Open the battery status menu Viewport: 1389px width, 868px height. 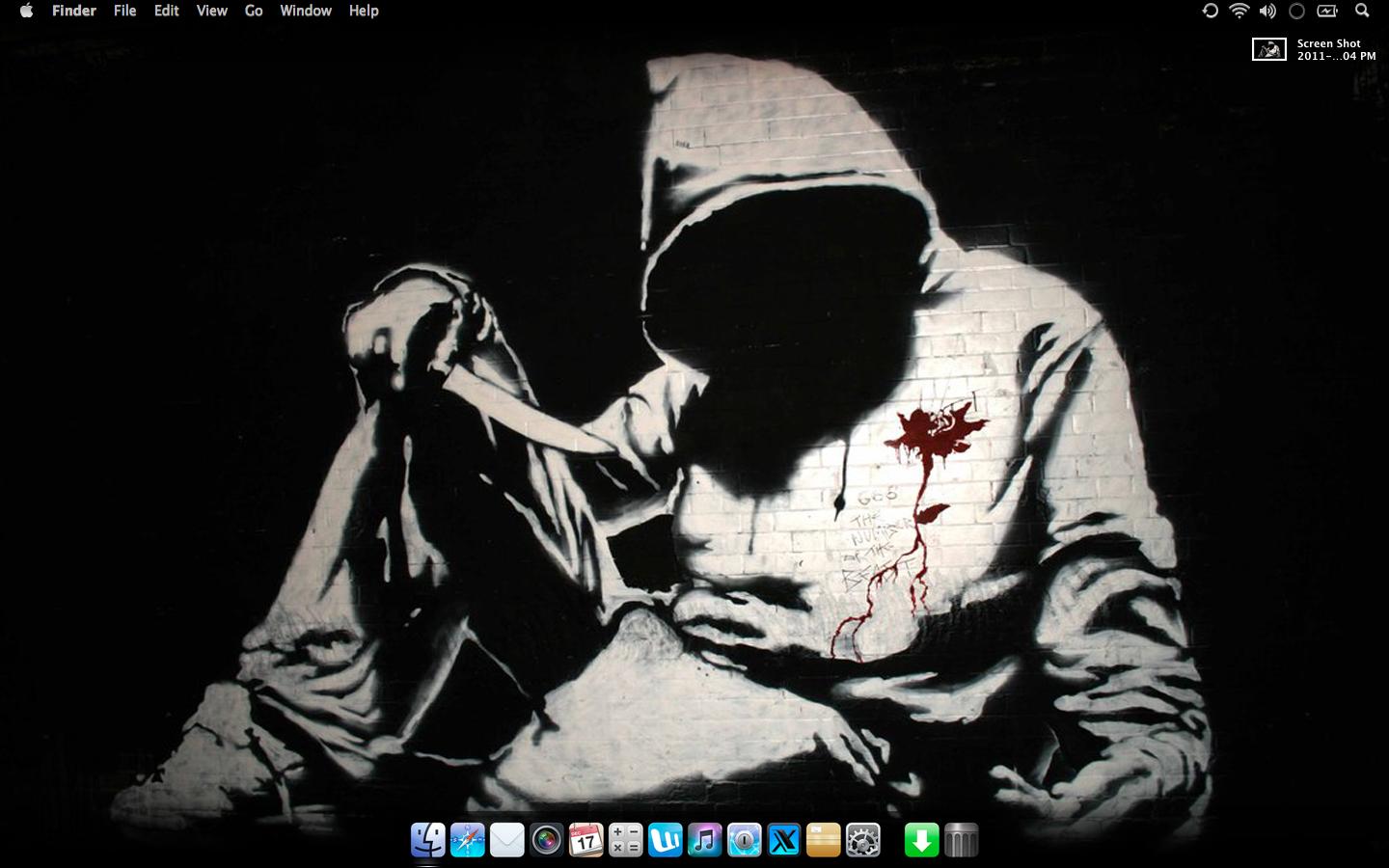tap(1327, 11)
